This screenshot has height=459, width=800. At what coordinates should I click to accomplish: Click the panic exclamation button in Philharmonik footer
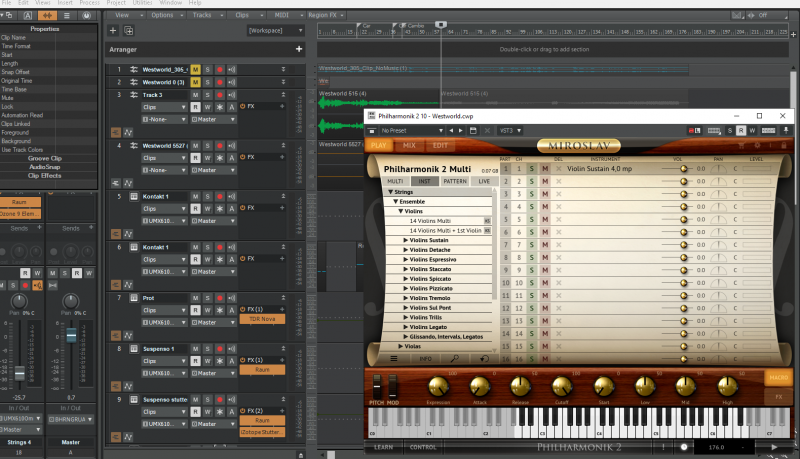point(663,447)
